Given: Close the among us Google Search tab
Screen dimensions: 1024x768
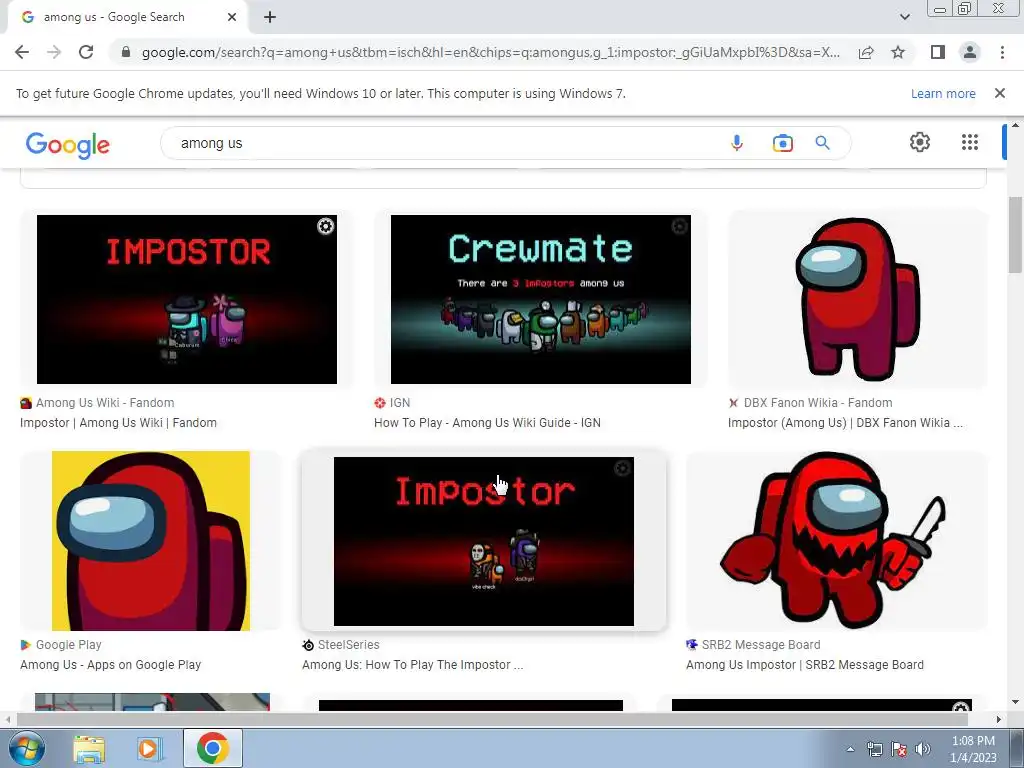Looking at the screenshot, I should 232,17.
